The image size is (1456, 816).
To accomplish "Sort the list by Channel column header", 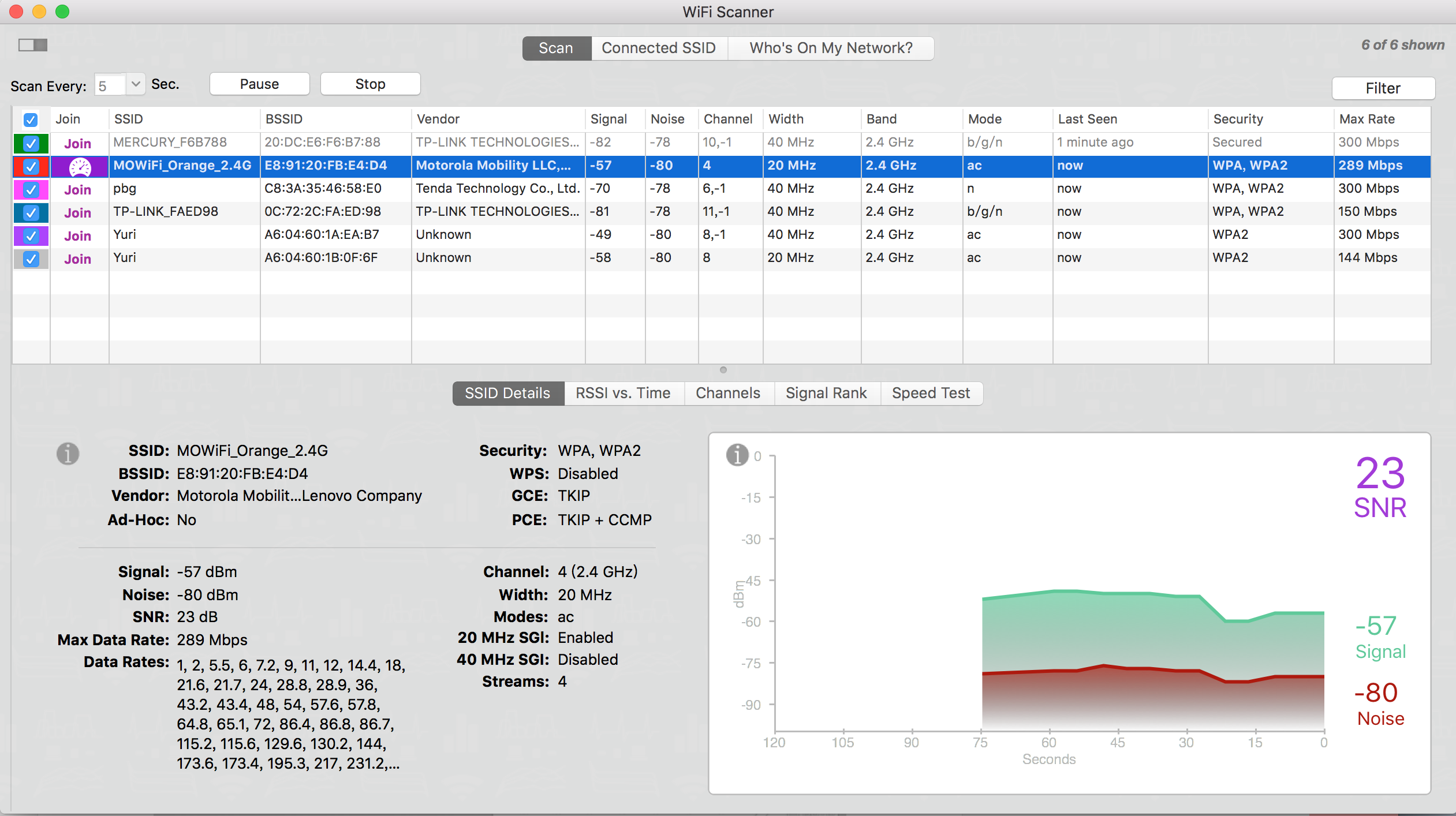I will (727, 119).
